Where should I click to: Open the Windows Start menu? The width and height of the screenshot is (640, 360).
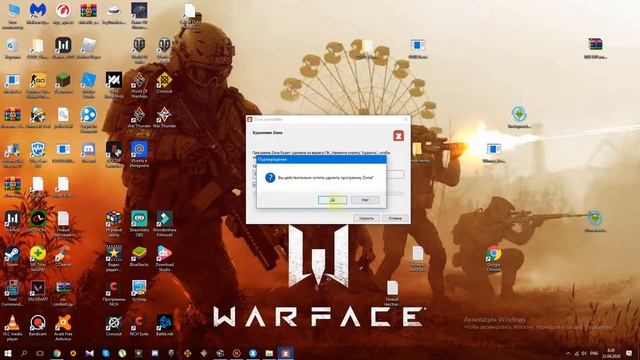click(x=7, y=353)
